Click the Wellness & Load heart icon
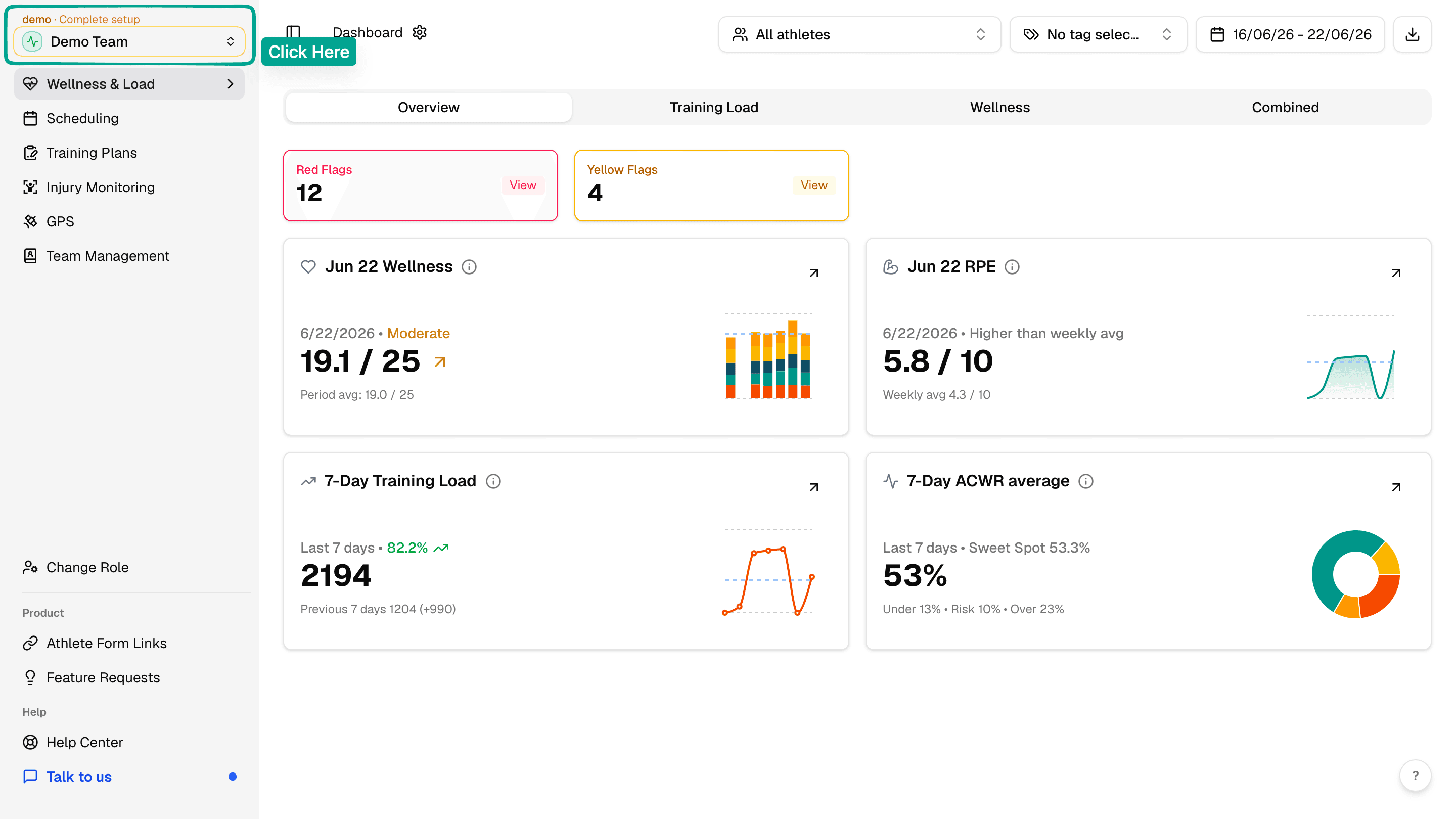The image size is (1456, 819). (x=30, y=84)
